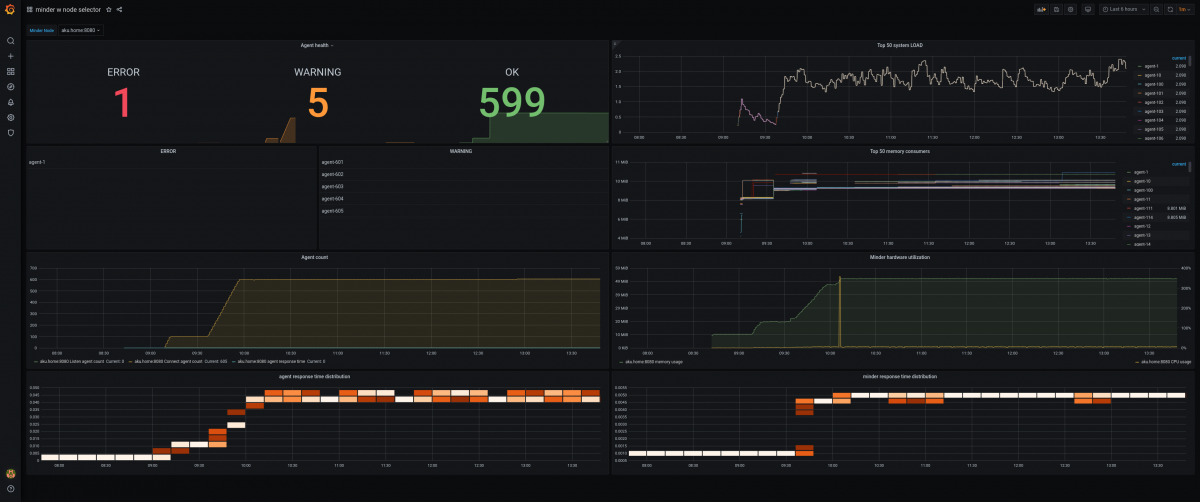Screen dimensions: 1200x502
Task: Click the Create plus icon in sidebar
Action: tap(10, 56)
